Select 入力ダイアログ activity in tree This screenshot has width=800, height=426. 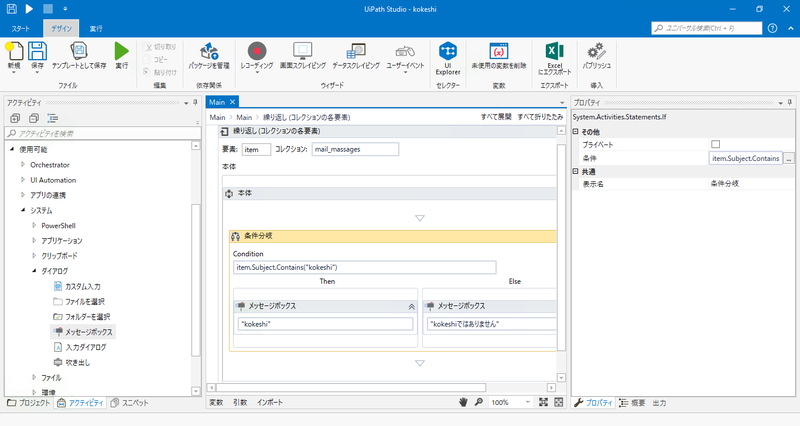(80, 347)
